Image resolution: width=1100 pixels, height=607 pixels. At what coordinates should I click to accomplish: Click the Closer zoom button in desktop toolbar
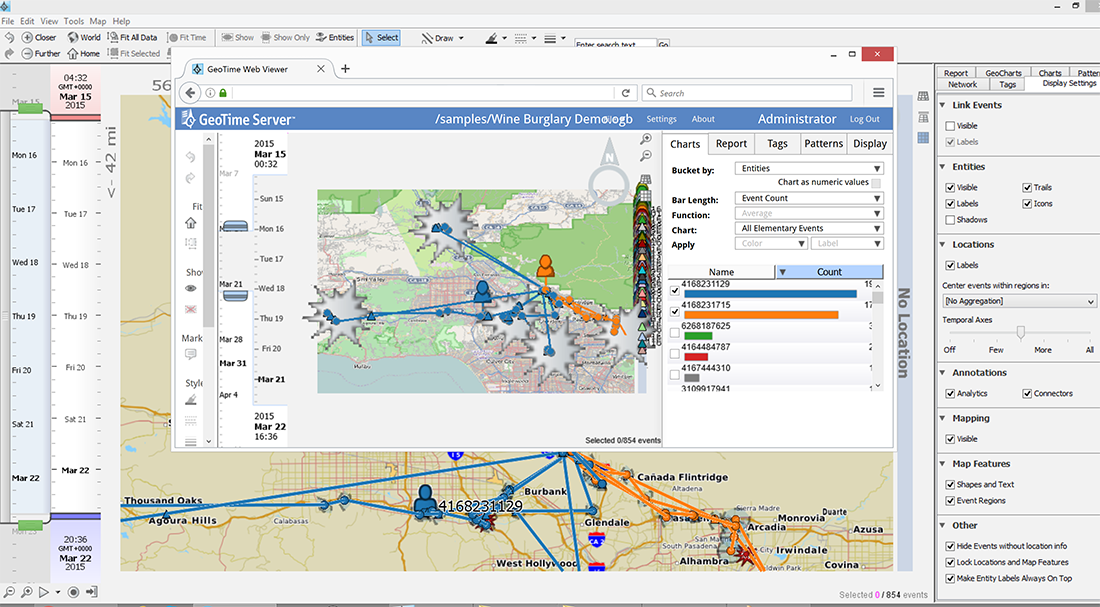pyautogui.click(x=39, y=37)
